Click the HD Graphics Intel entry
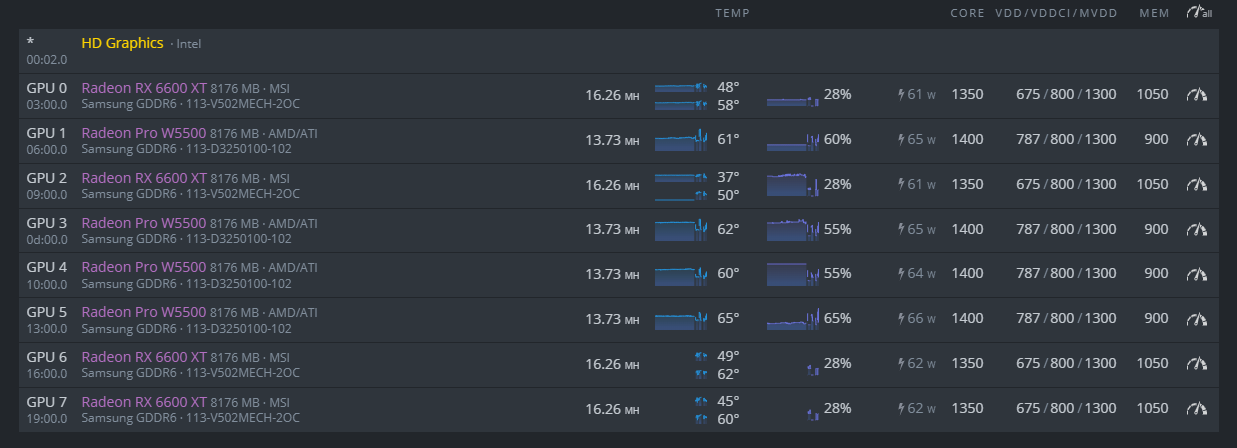Image resolution: width=1237 pixels, height=448 pixels. click(122, 43)
